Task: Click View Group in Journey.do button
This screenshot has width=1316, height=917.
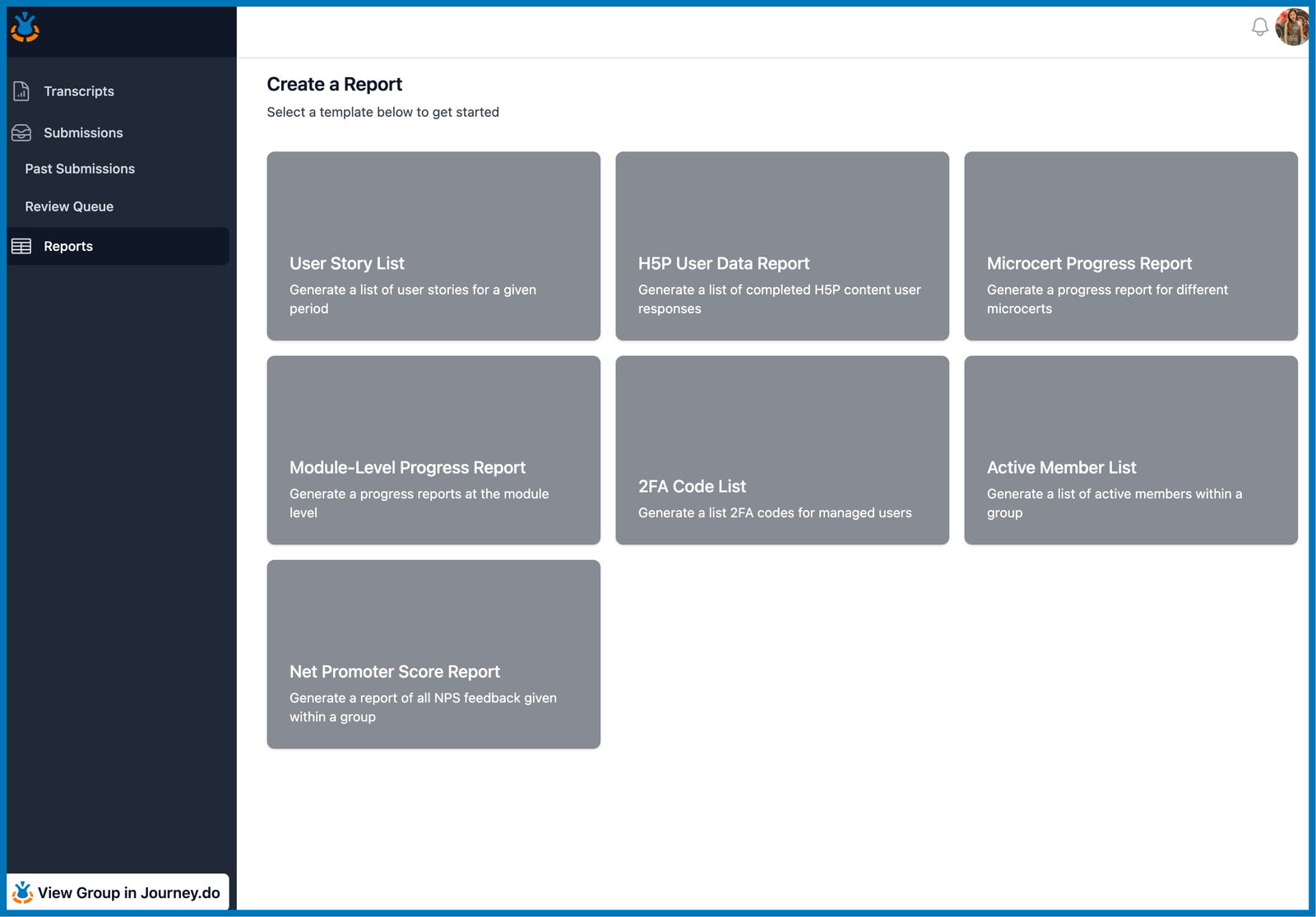Action: (118, 892)
